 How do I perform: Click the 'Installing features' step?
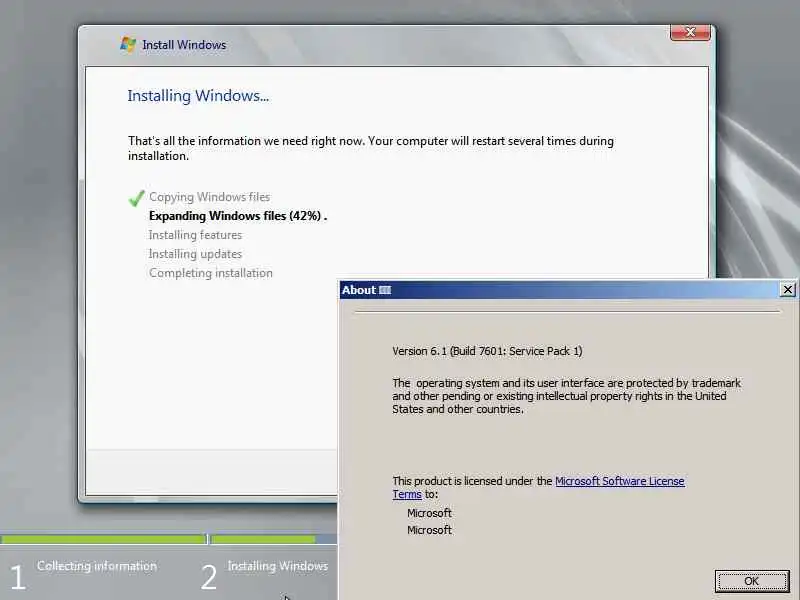click(x=195, y=235)
